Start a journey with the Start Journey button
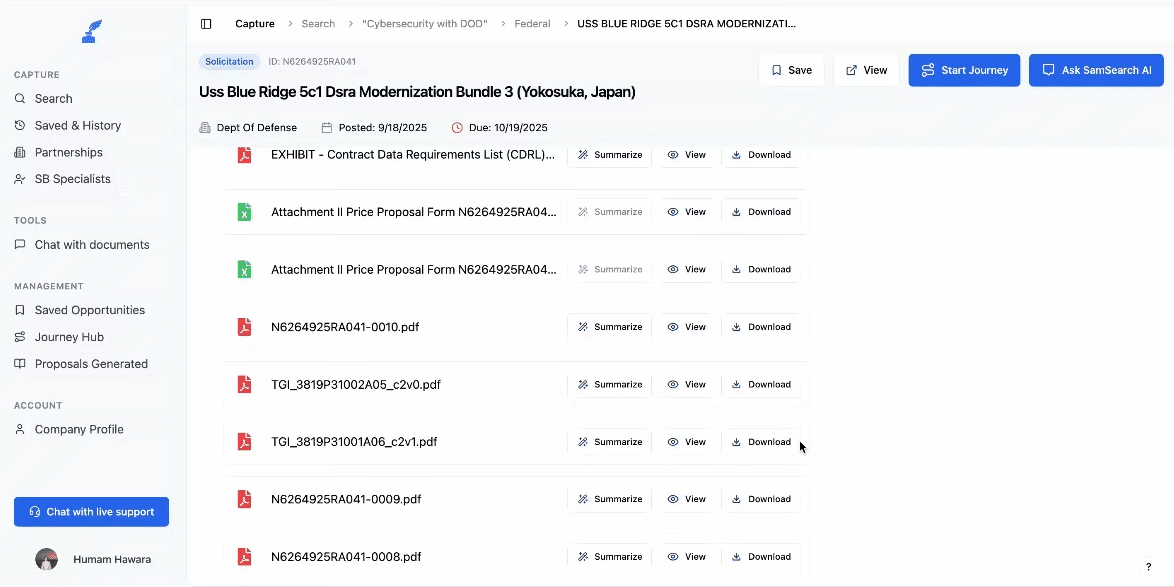 pos(964,70)
